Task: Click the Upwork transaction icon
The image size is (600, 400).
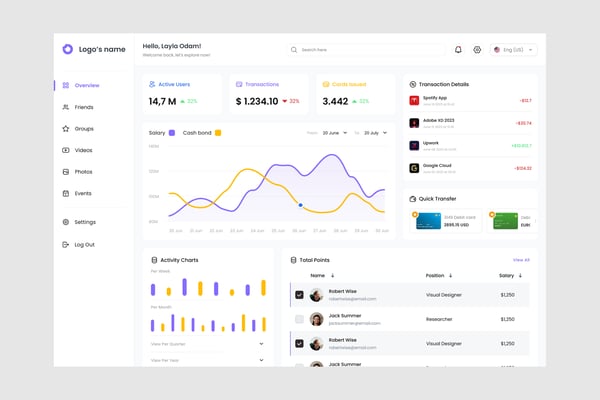Action: [414, 145]
